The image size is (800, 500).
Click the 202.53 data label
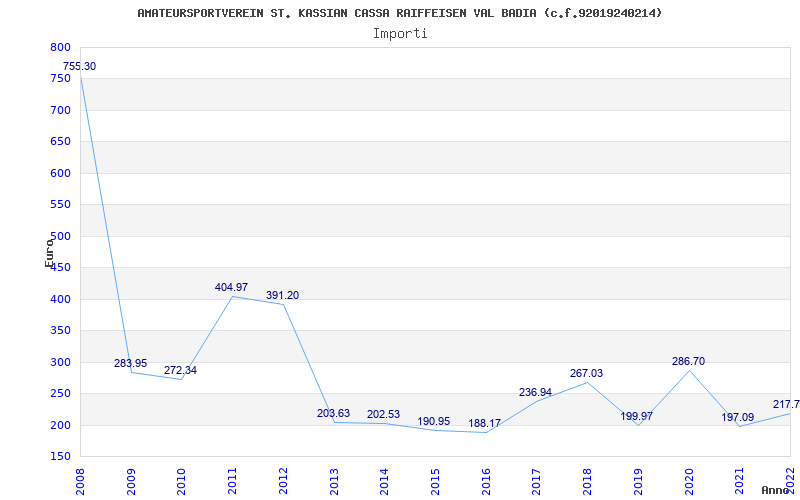tap(383, 414)
